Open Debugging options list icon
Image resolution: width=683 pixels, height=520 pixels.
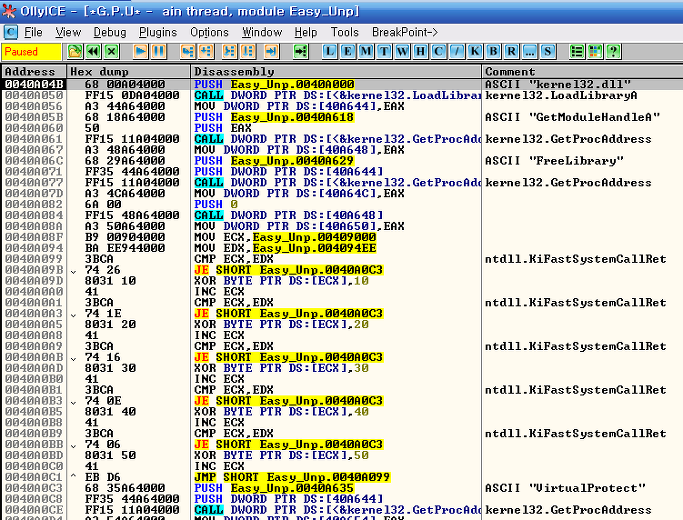point(577,52)
